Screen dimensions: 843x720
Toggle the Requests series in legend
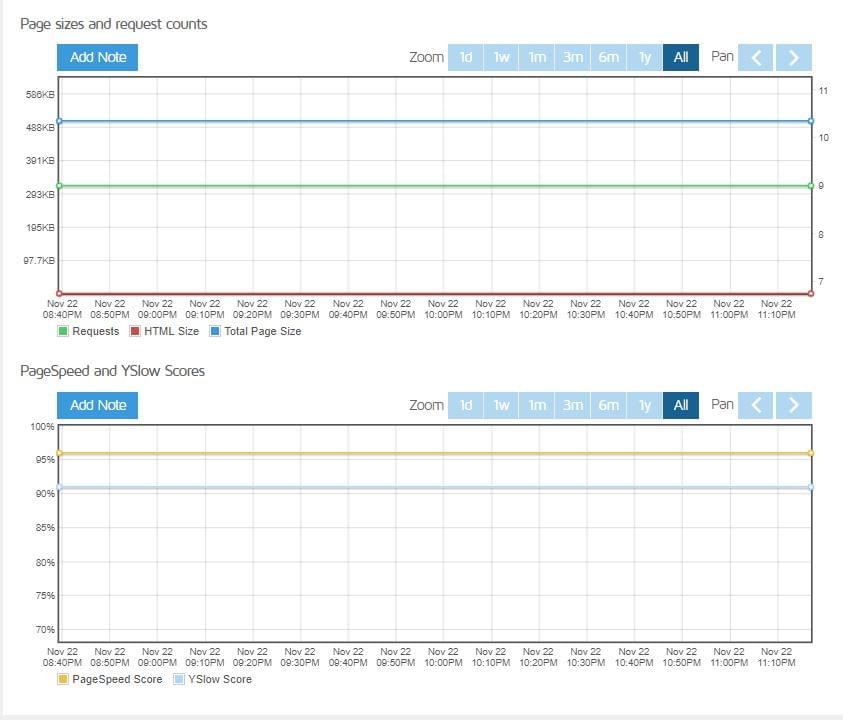tap(89, 331)
